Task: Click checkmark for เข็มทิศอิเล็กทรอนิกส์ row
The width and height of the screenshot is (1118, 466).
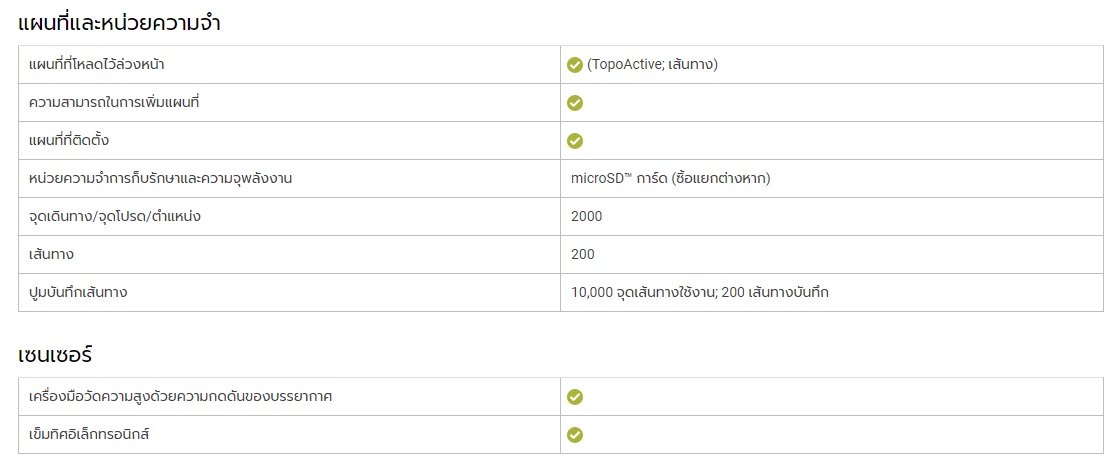Action: pos(575,435)
